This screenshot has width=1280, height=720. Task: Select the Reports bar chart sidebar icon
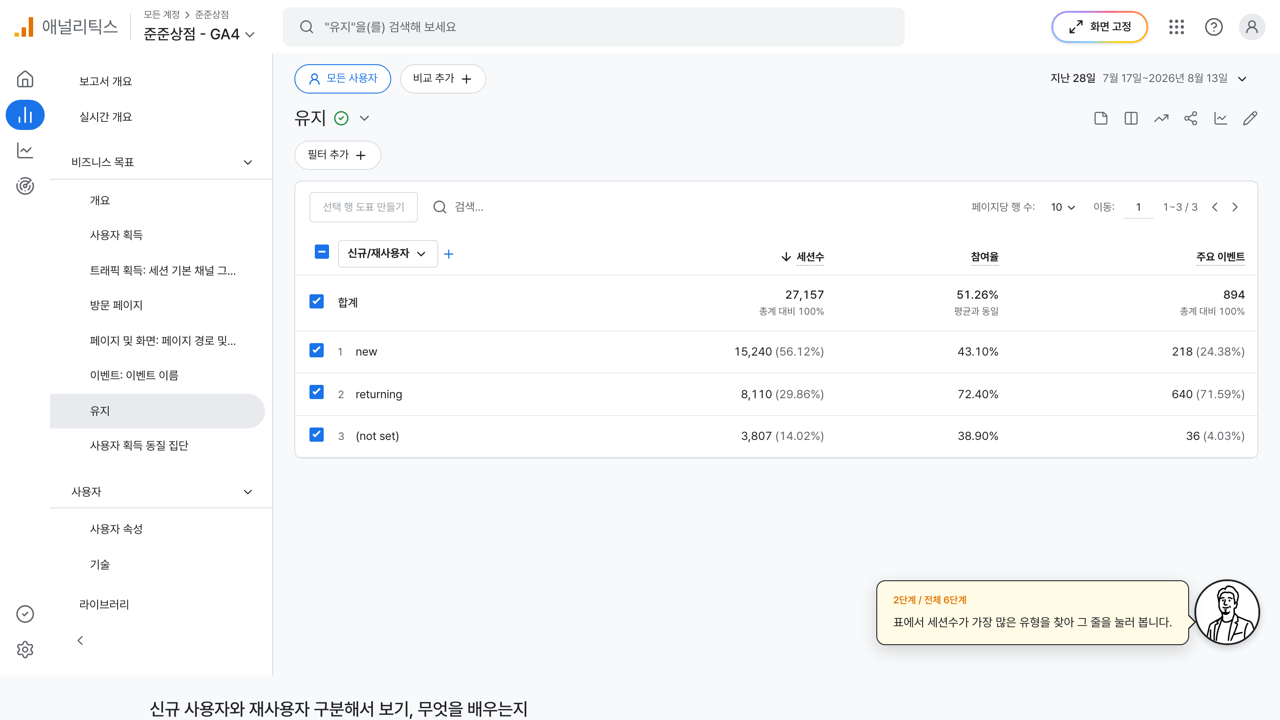point(25,115)
